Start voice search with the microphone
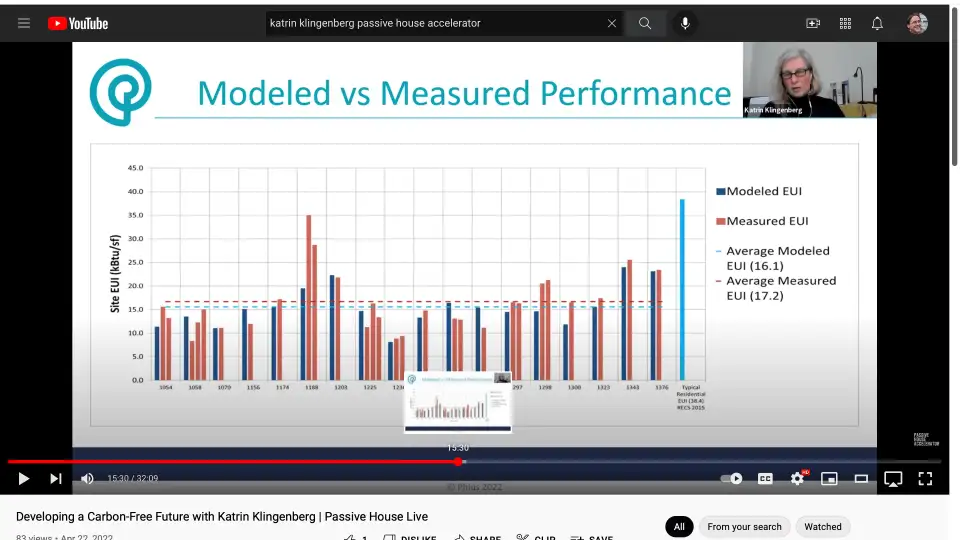 coord(685,23)
